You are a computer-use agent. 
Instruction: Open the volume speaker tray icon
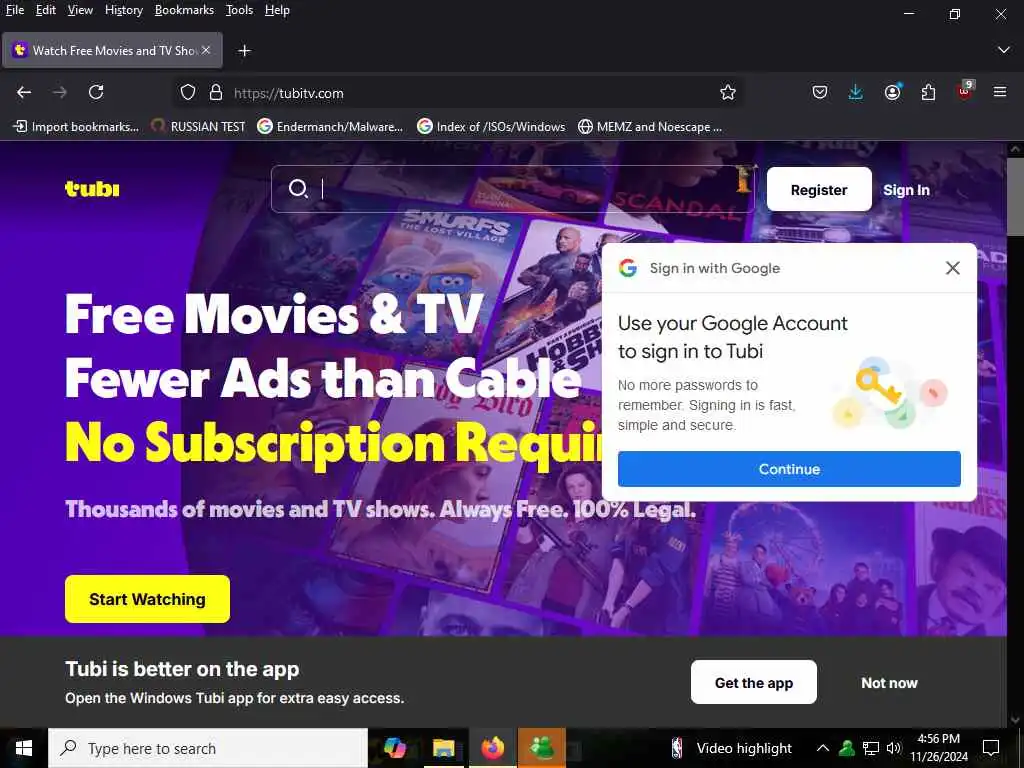(x=894, y=748)
